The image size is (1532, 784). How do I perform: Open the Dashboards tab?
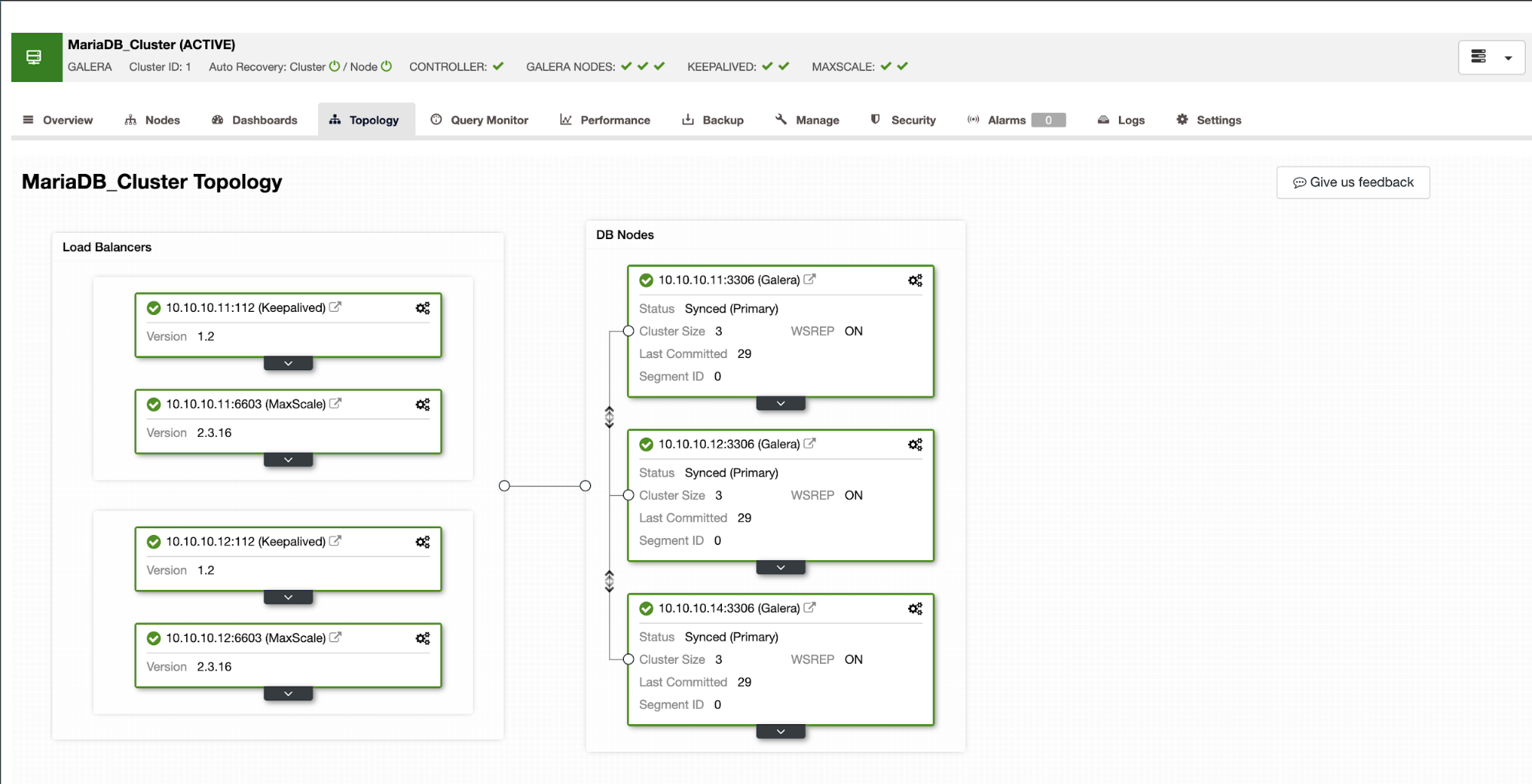pyautogui.click(x=254, y=120)
